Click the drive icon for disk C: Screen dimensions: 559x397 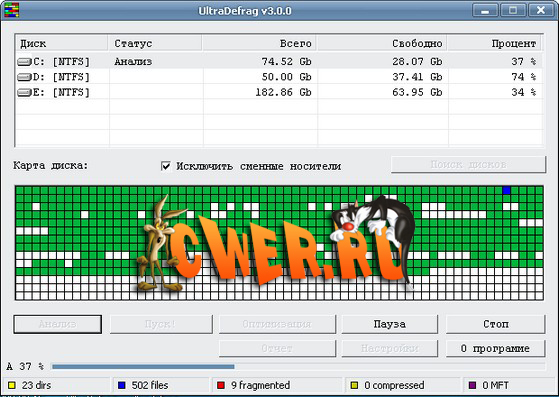click(24, 62)
